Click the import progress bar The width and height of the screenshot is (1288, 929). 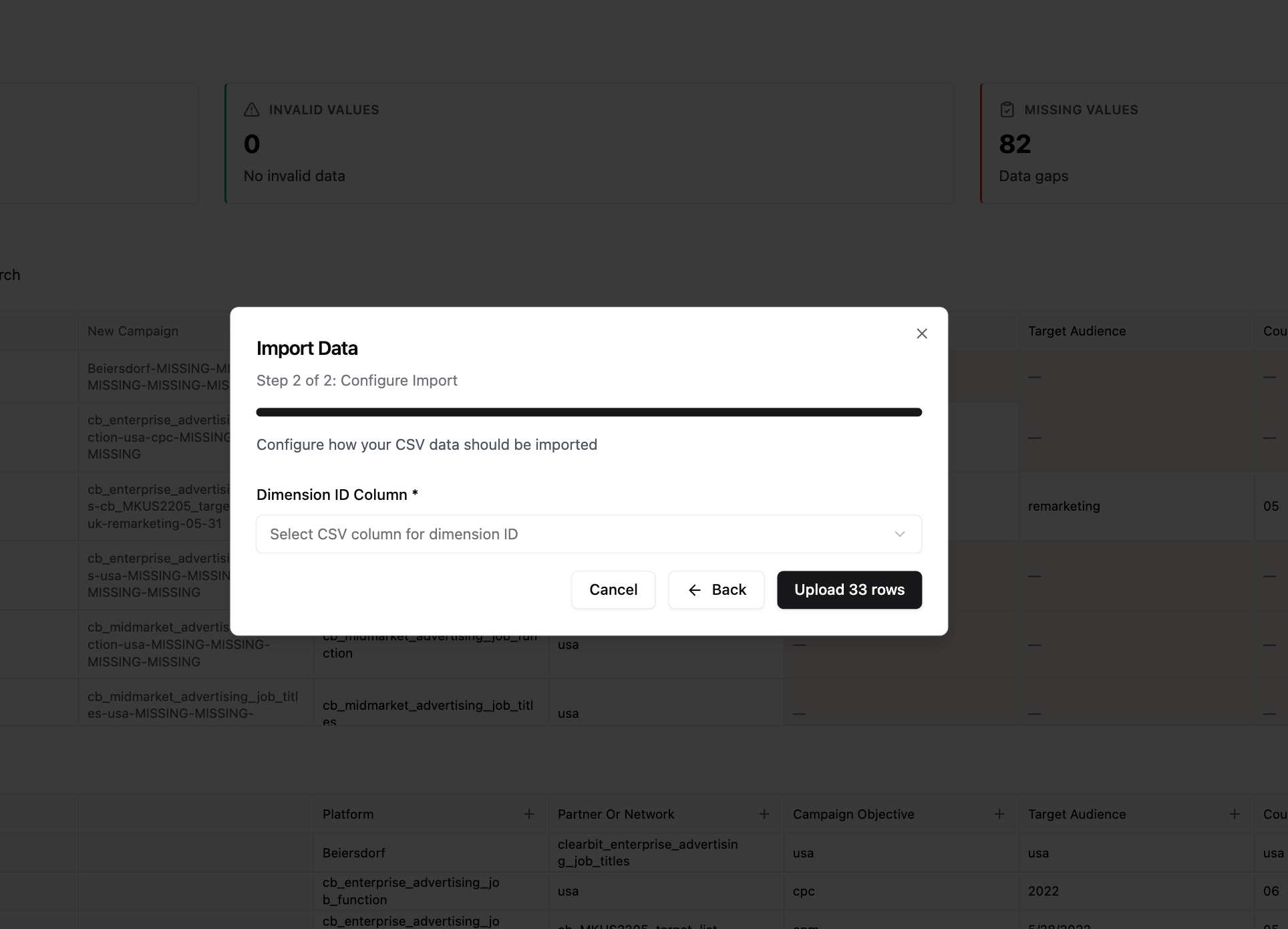pos(589,412)
